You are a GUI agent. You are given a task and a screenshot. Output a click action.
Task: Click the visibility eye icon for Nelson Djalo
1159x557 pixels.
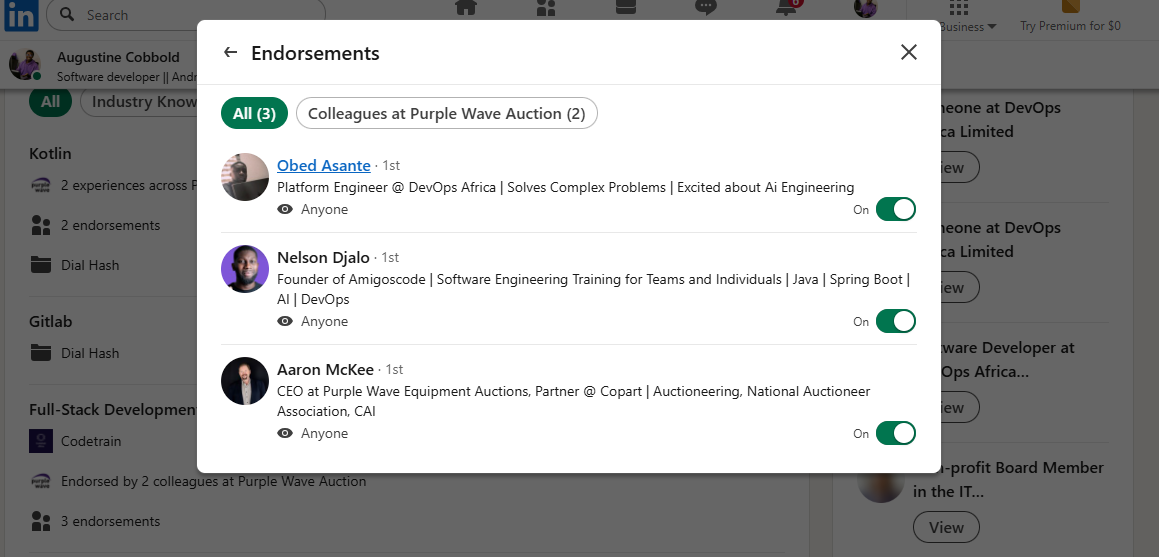(x=285, y=321)
